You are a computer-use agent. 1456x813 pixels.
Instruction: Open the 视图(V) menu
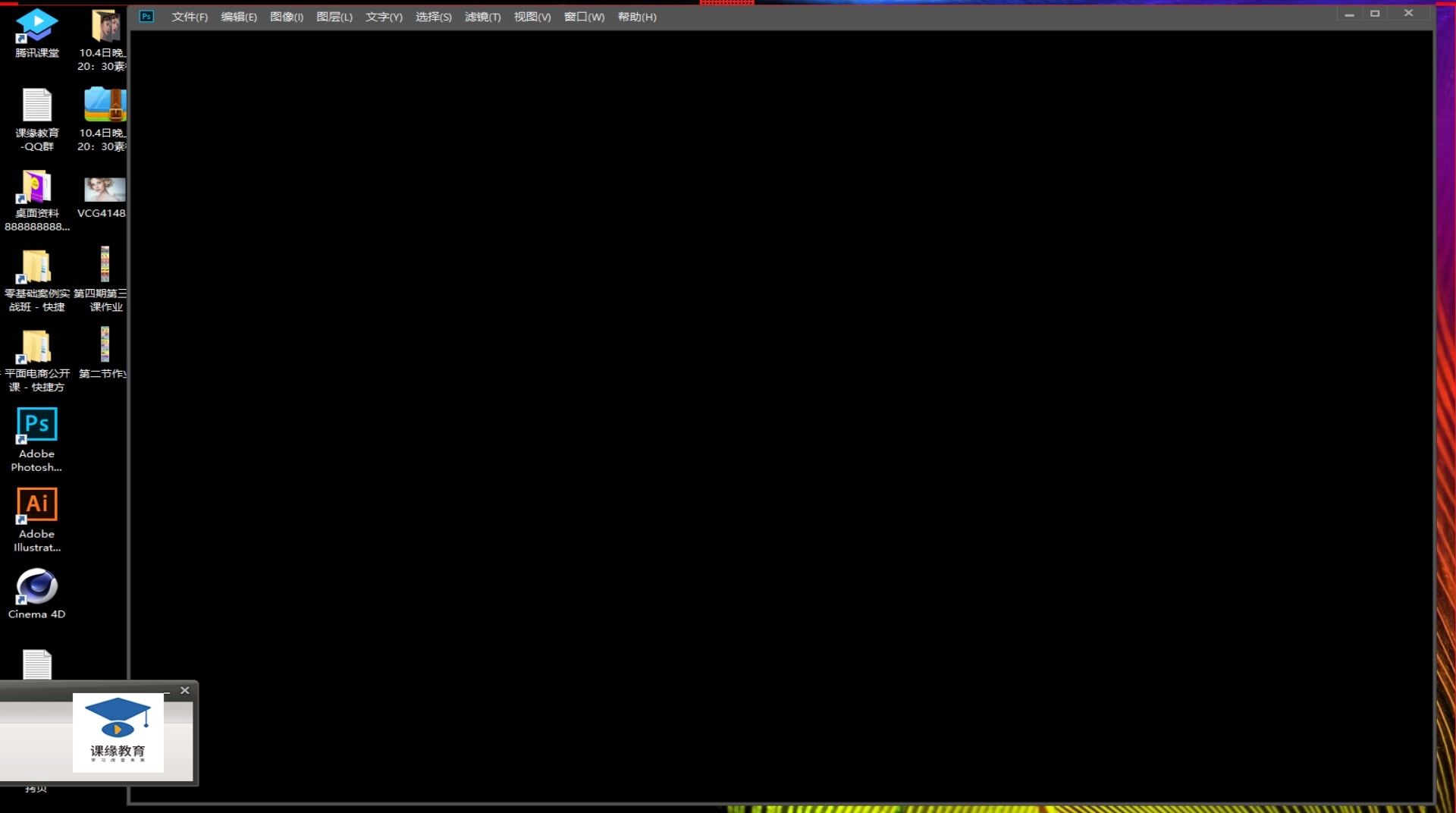532,17
